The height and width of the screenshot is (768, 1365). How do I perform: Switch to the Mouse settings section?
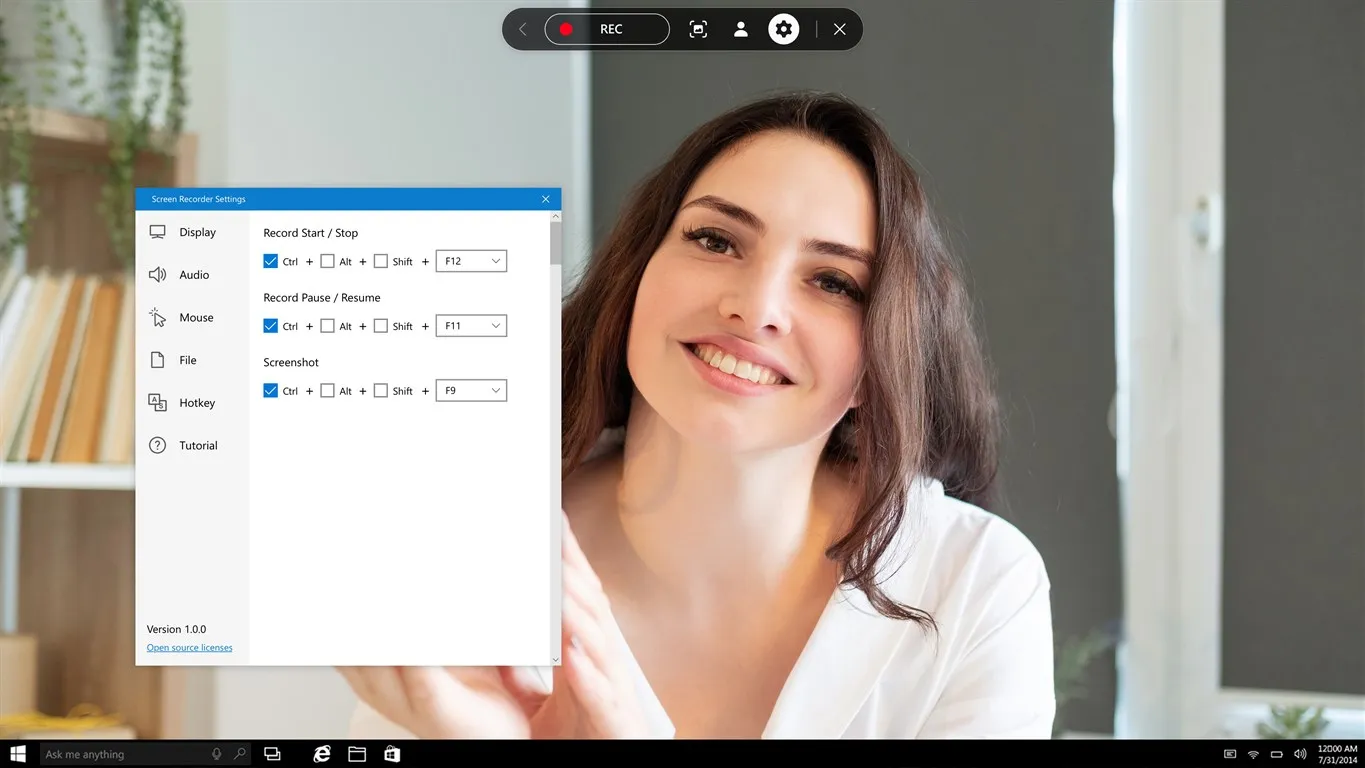click(196, 317)
